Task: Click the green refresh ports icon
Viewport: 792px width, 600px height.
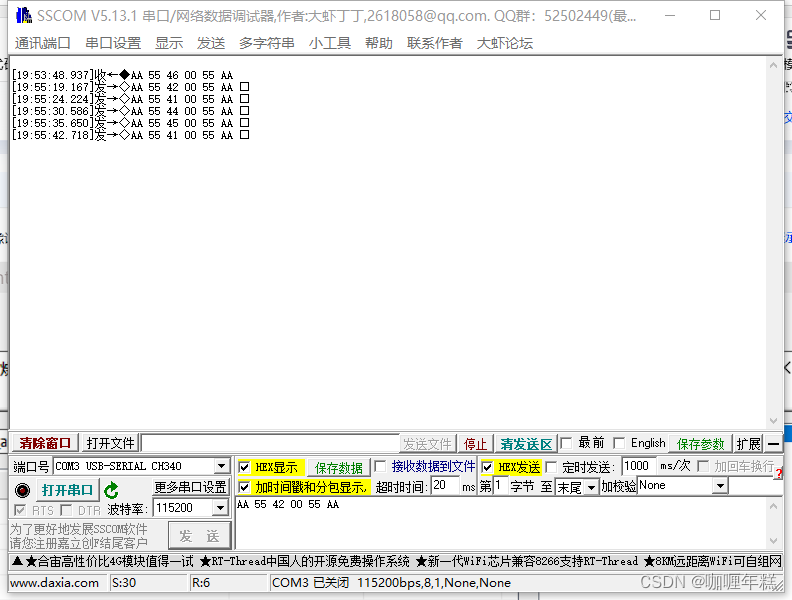Action: [111, 490]
